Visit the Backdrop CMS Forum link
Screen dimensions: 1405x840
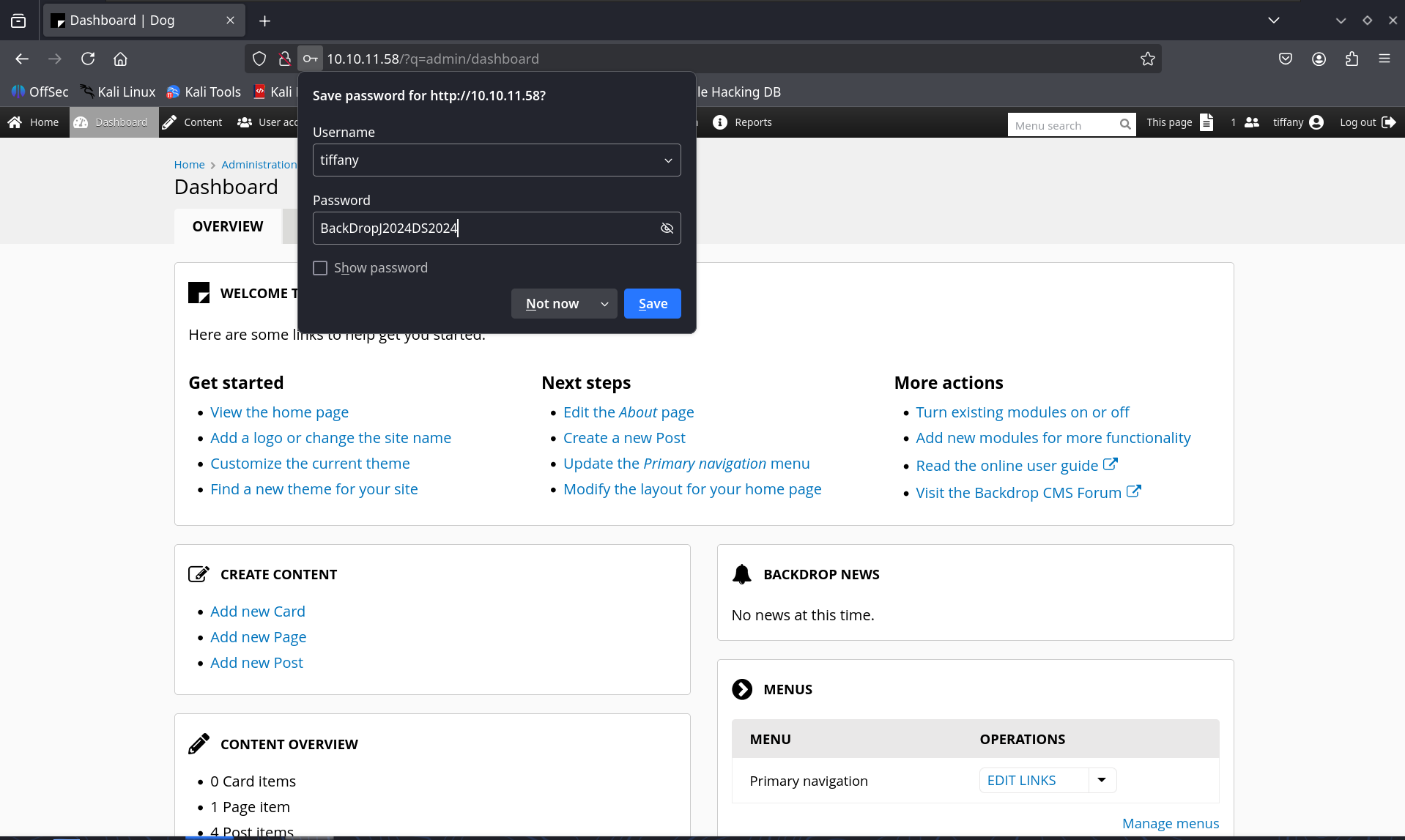point(1028,492)
